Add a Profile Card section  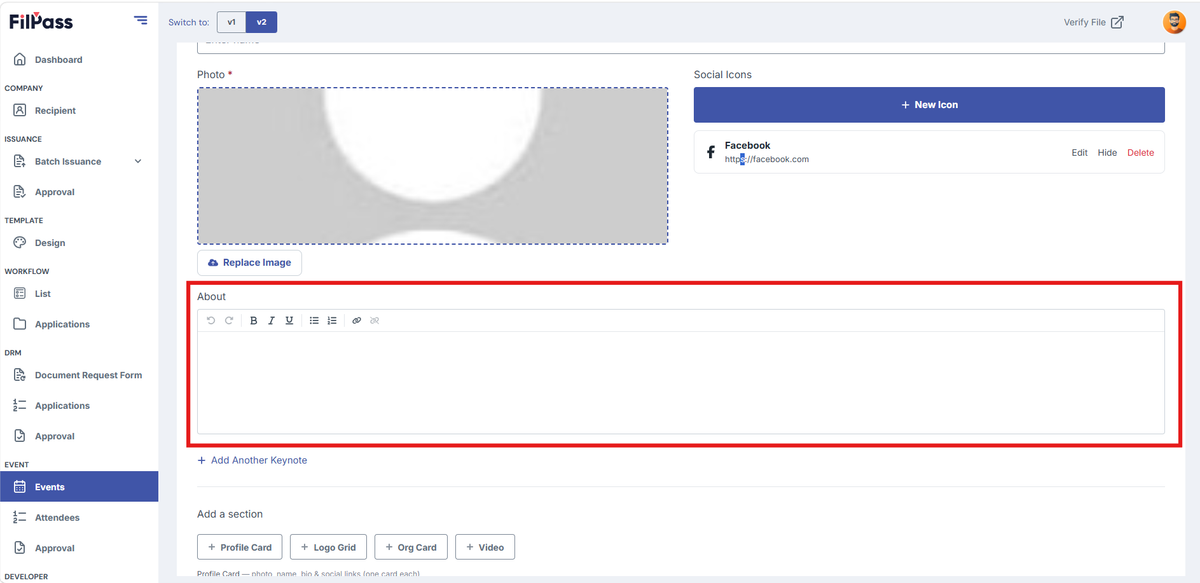(x=240, y=547)
